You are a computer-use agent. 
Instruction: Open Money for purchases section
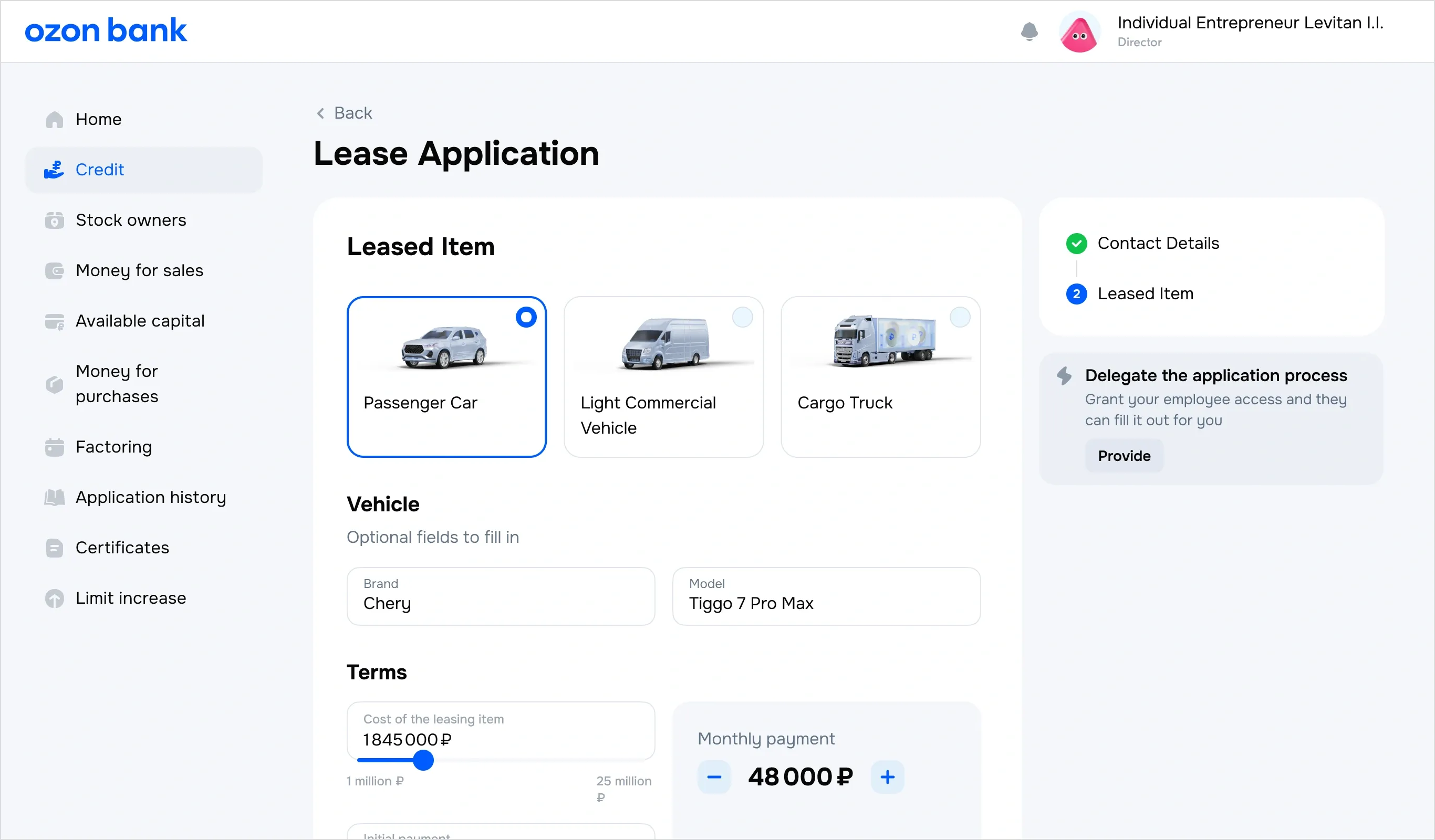pos(144,384)
